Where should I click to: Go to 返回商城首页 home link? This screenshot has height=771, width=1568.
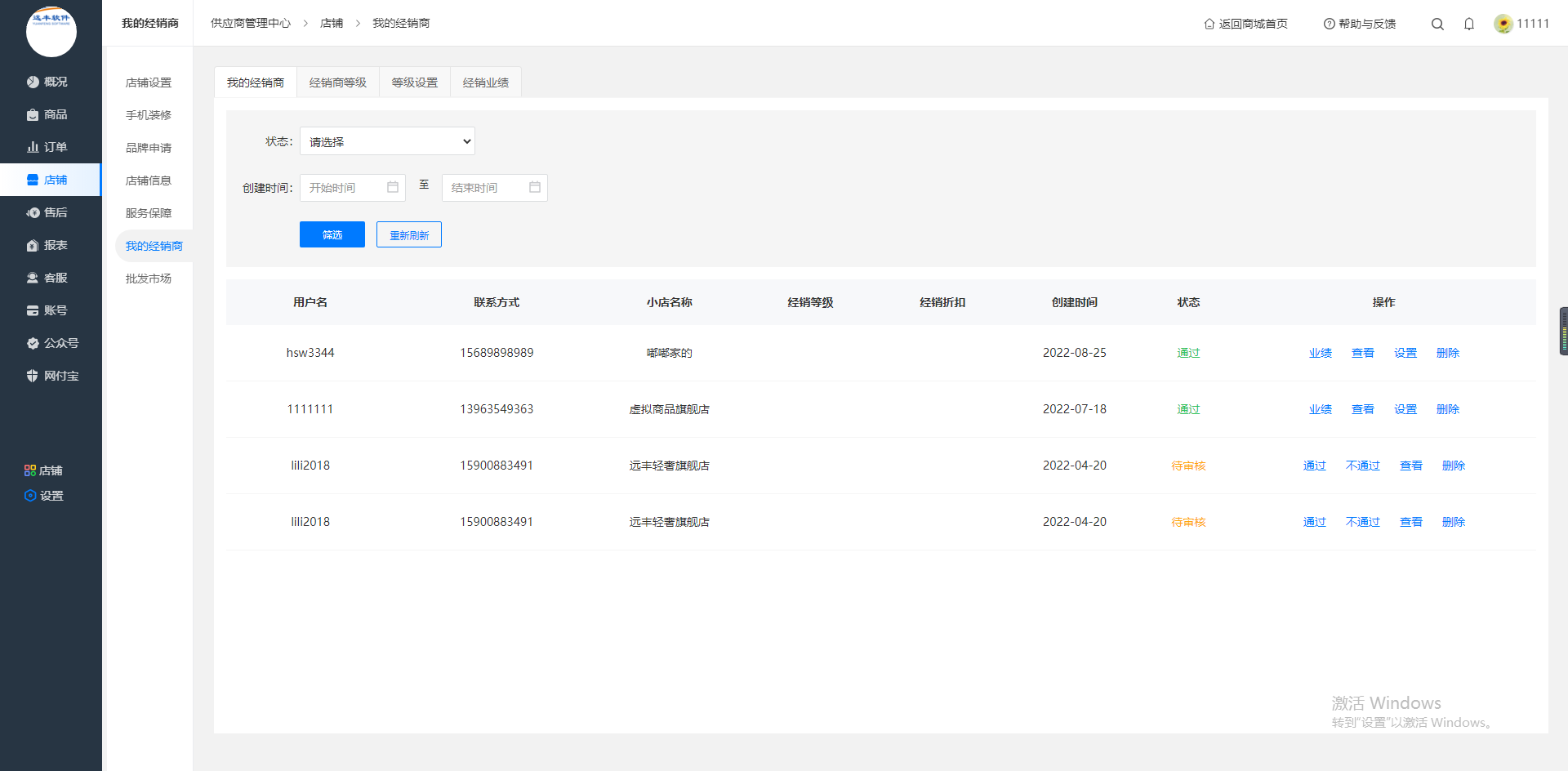click(x=1245, y=24)
